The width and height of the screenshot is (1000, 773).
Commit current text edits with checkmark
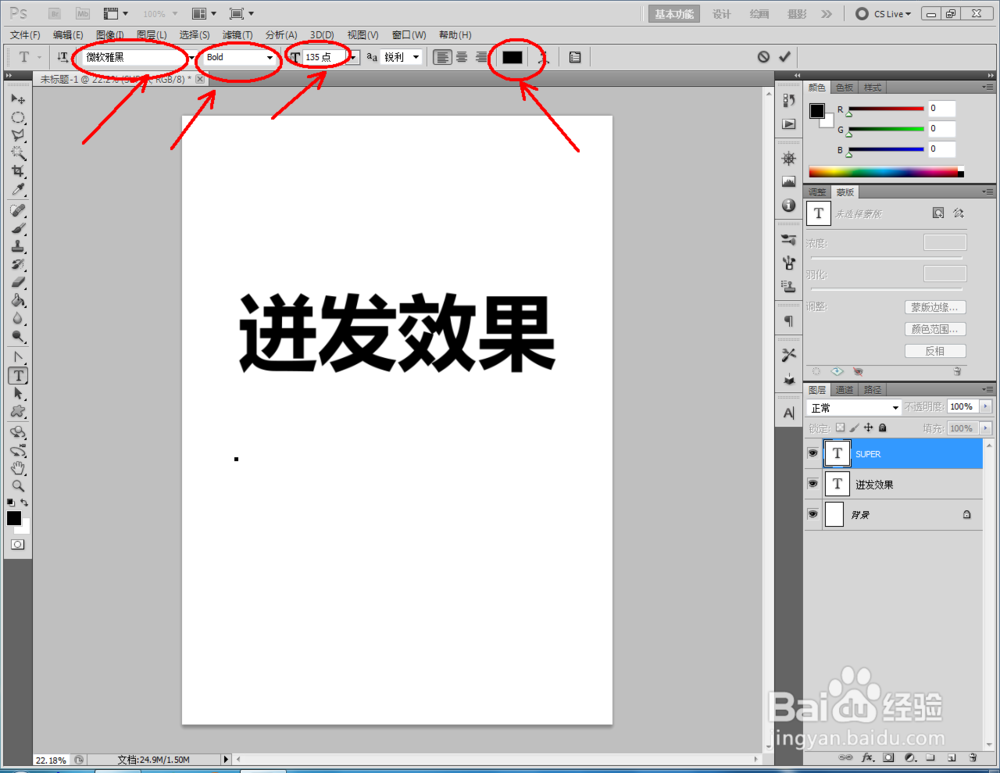point(784,57)
